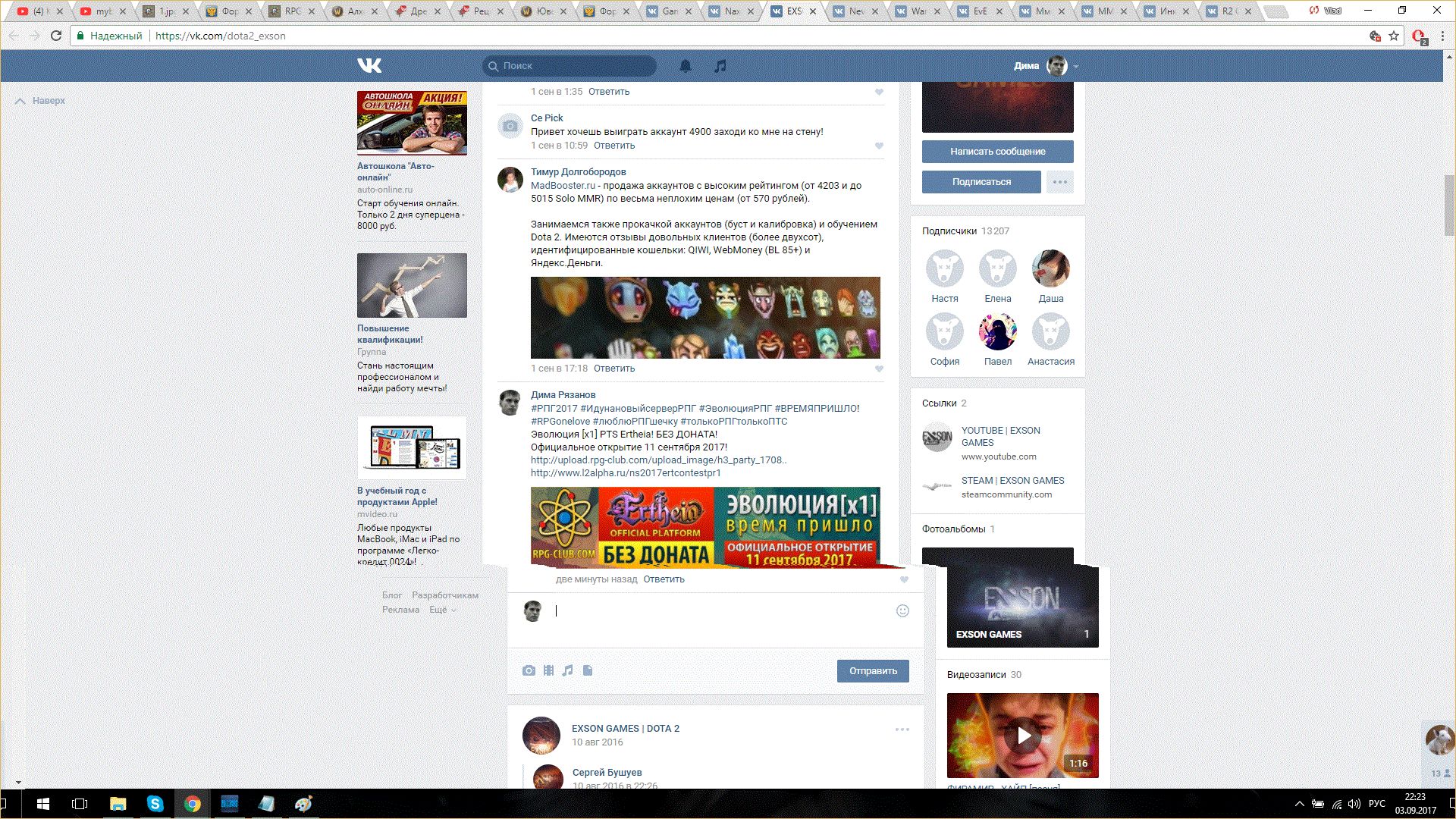Click the Написать сообщение button

pos(997,152)
